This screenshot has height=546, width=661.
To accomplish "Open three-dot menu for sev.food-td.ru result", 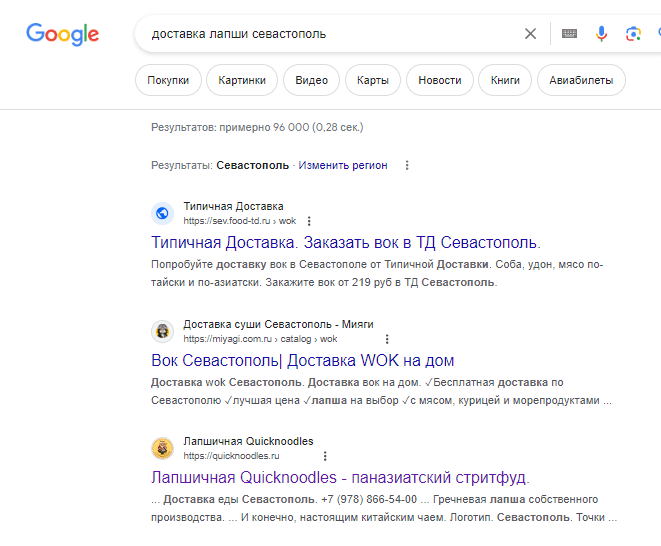I will point(309,221).
